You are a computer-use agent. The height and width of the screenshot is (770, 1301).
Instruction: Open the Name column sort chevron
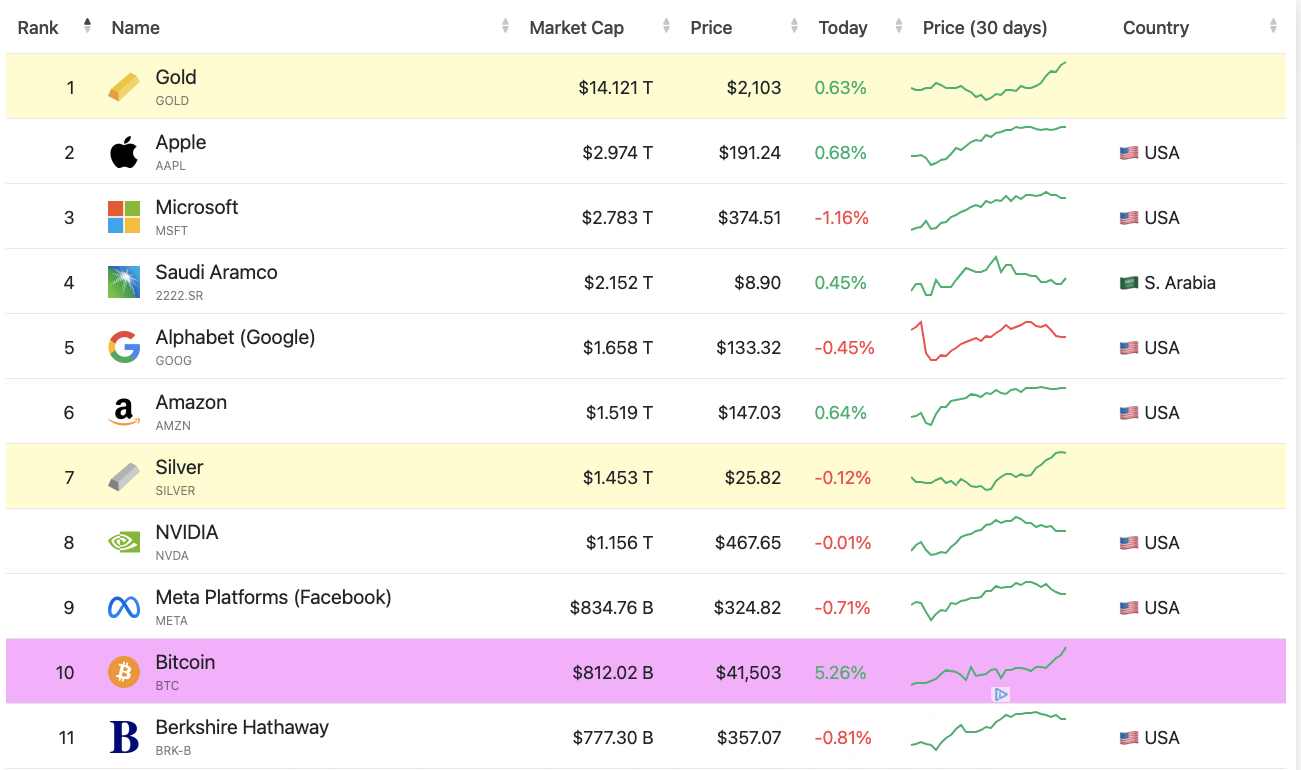click(x=505, y=27)
